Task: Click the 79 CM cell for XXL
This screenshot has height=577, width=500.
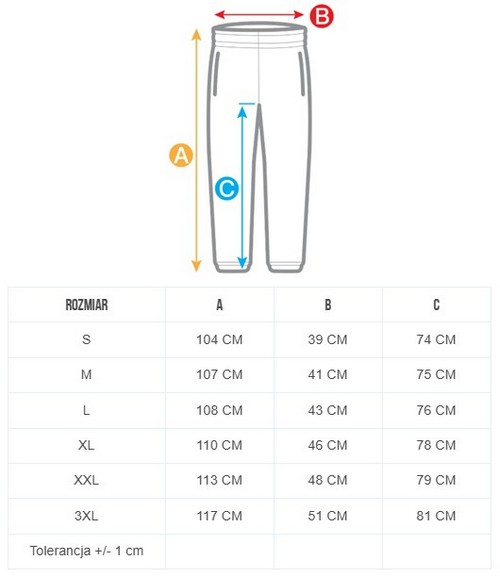Action: [x=436, y=480]
